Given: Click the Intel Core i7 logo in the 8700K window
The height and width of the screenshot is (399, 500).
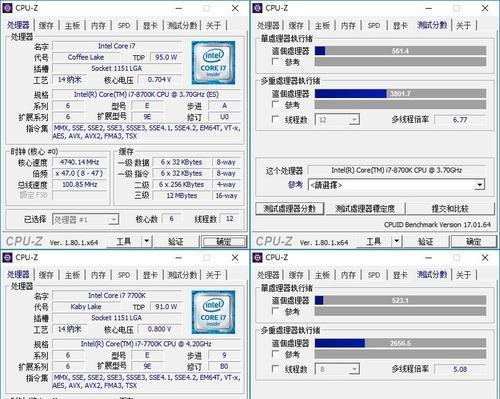Looking at the screenshot, I should (x=213, y=63).
